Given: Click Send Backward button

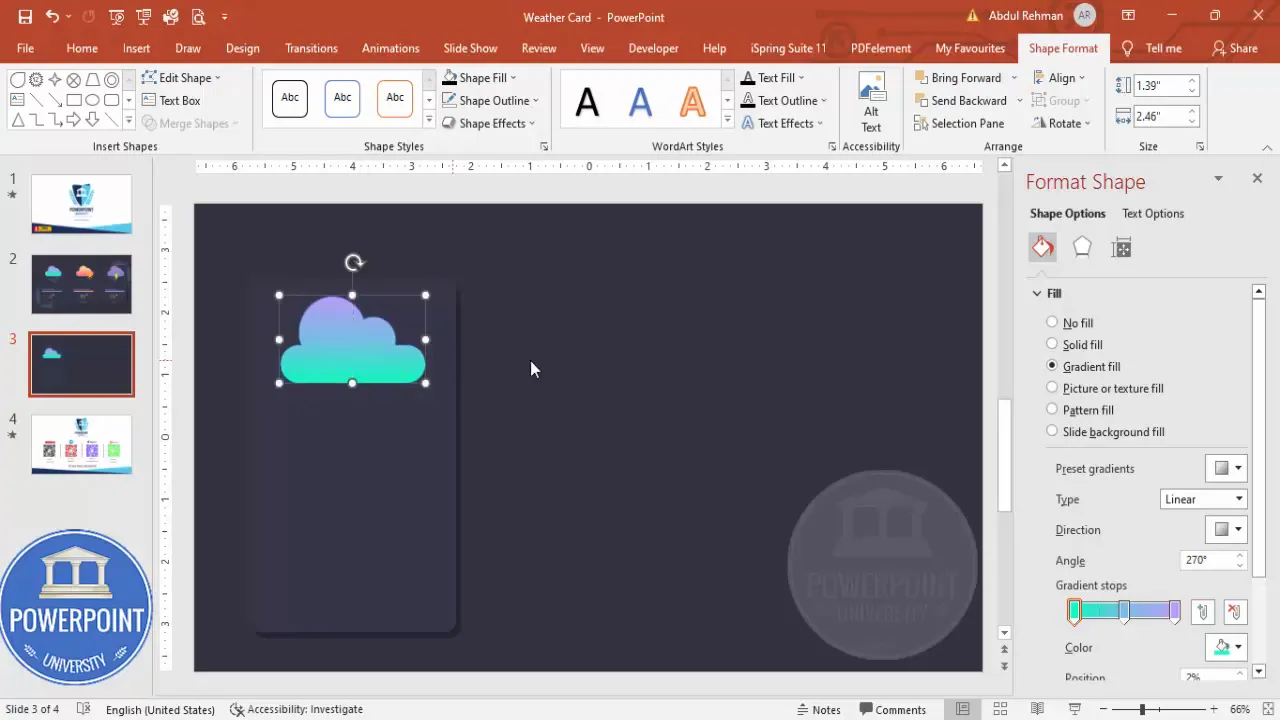Looking at the screenshot, I should 960,100.
